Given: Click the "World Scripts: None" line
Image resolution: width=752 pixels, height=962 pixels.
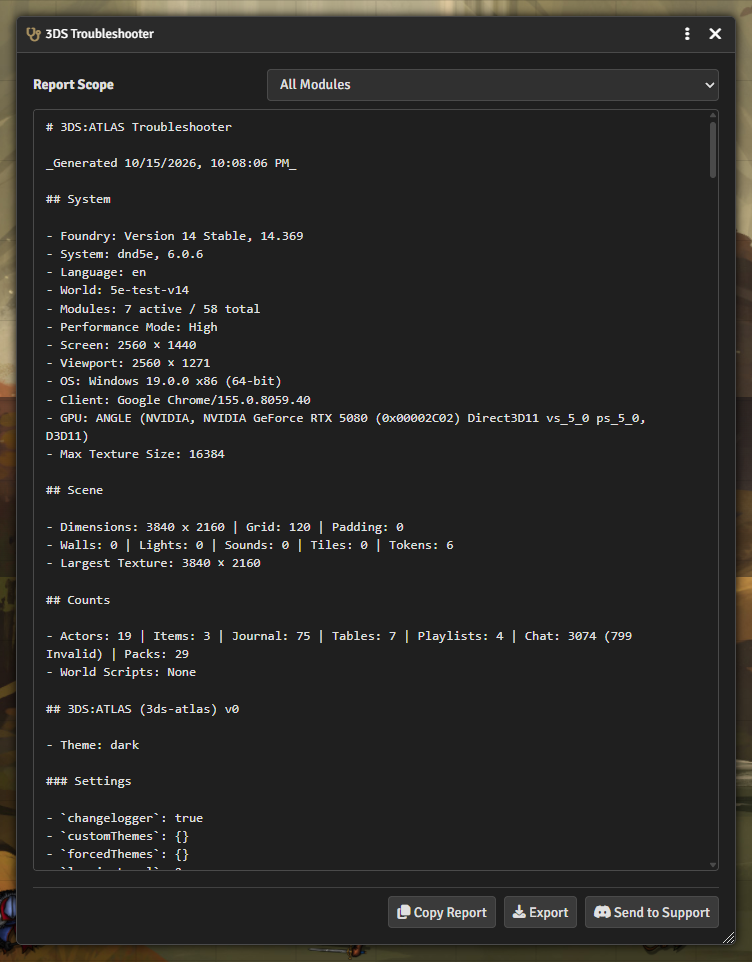Looking at the screenshot, I should [x=121, y=672].
